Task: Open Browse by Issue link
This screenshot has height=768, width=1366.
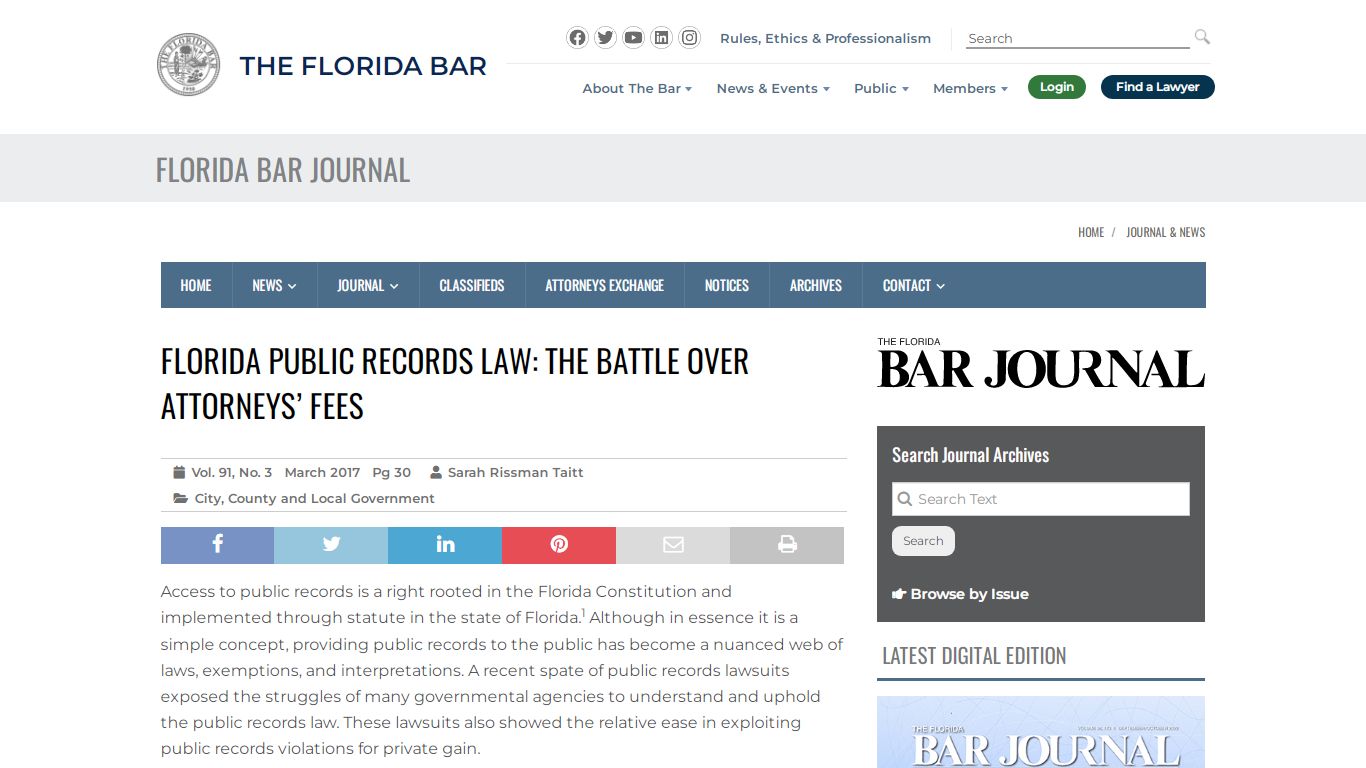Action: 960,594
